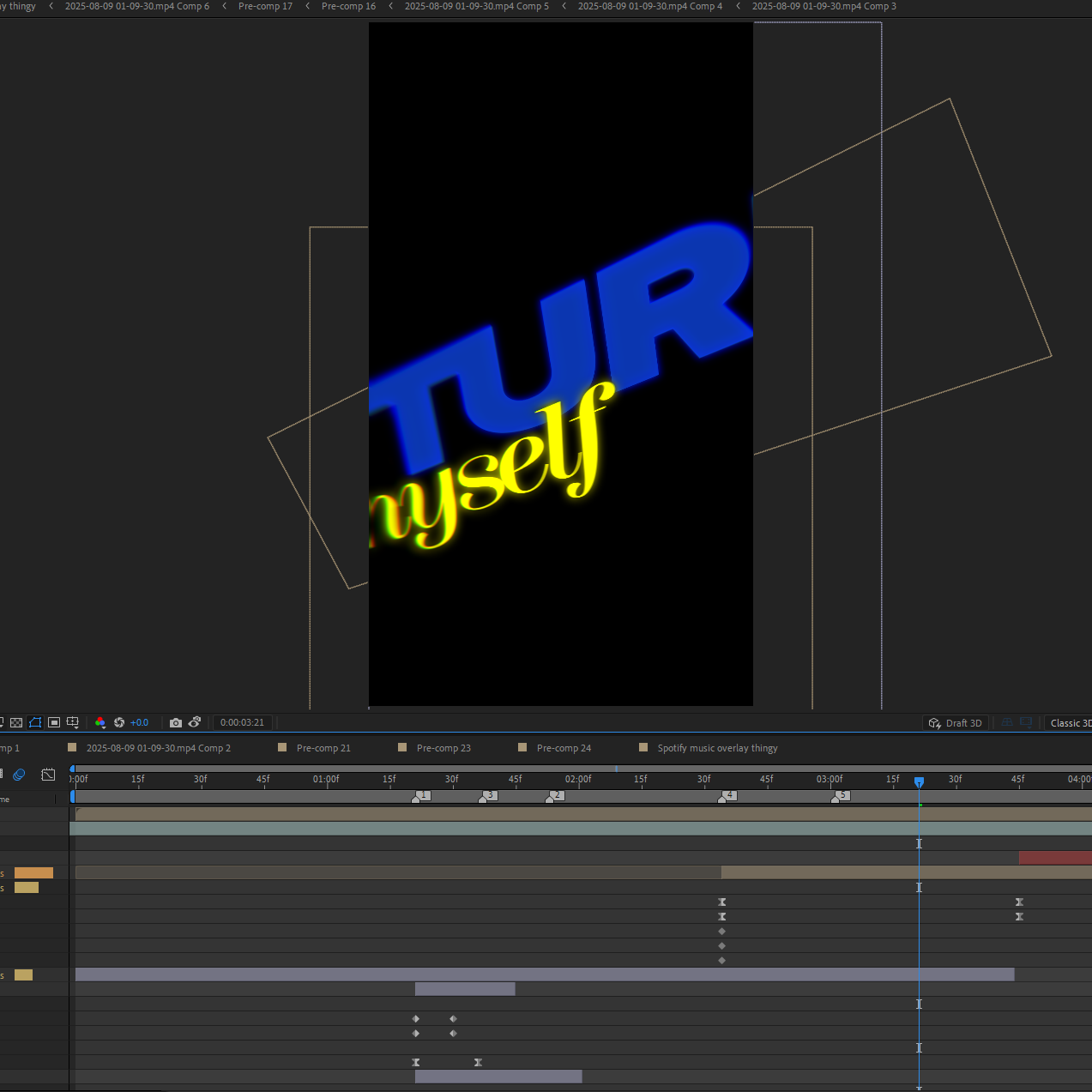Go to Comp 5 breadcrumb link
Viewport: 1092px width, 1092px height.
pyautogui.click(x=477, y=6)
